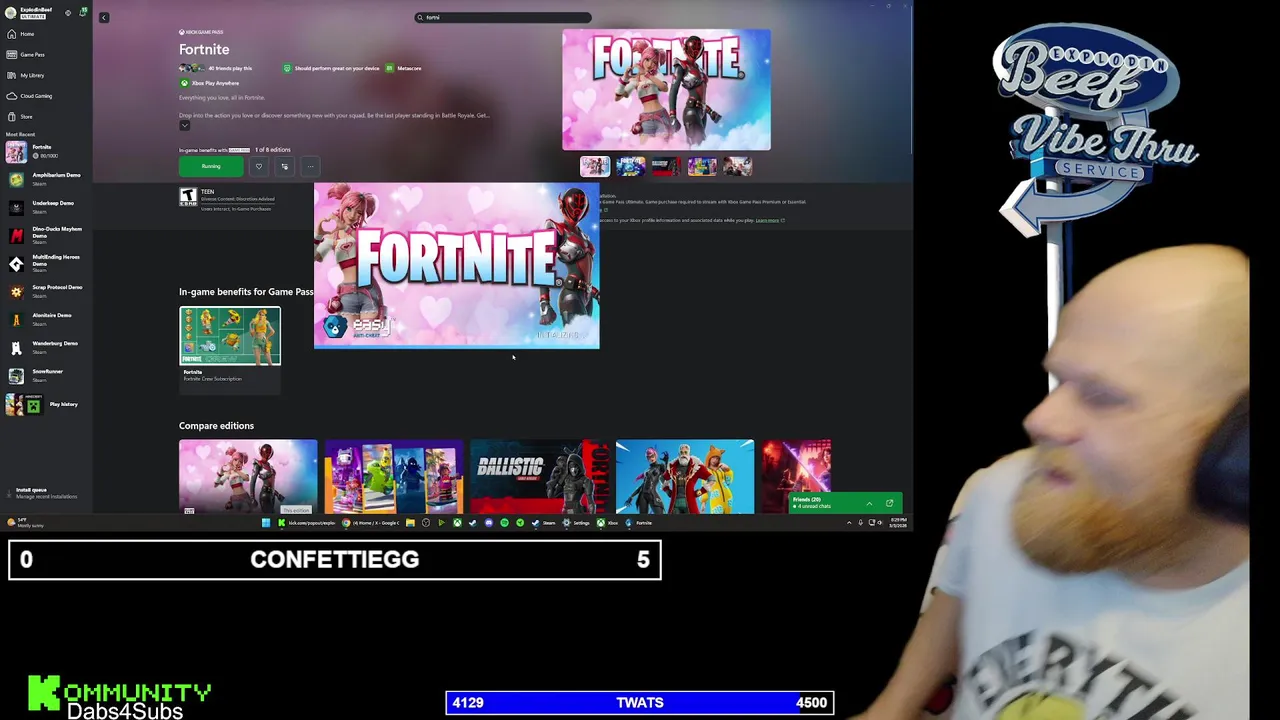Select SnowRunner in sidebar
This screenshot has width=1280, height=720.
tap(44, 375)
